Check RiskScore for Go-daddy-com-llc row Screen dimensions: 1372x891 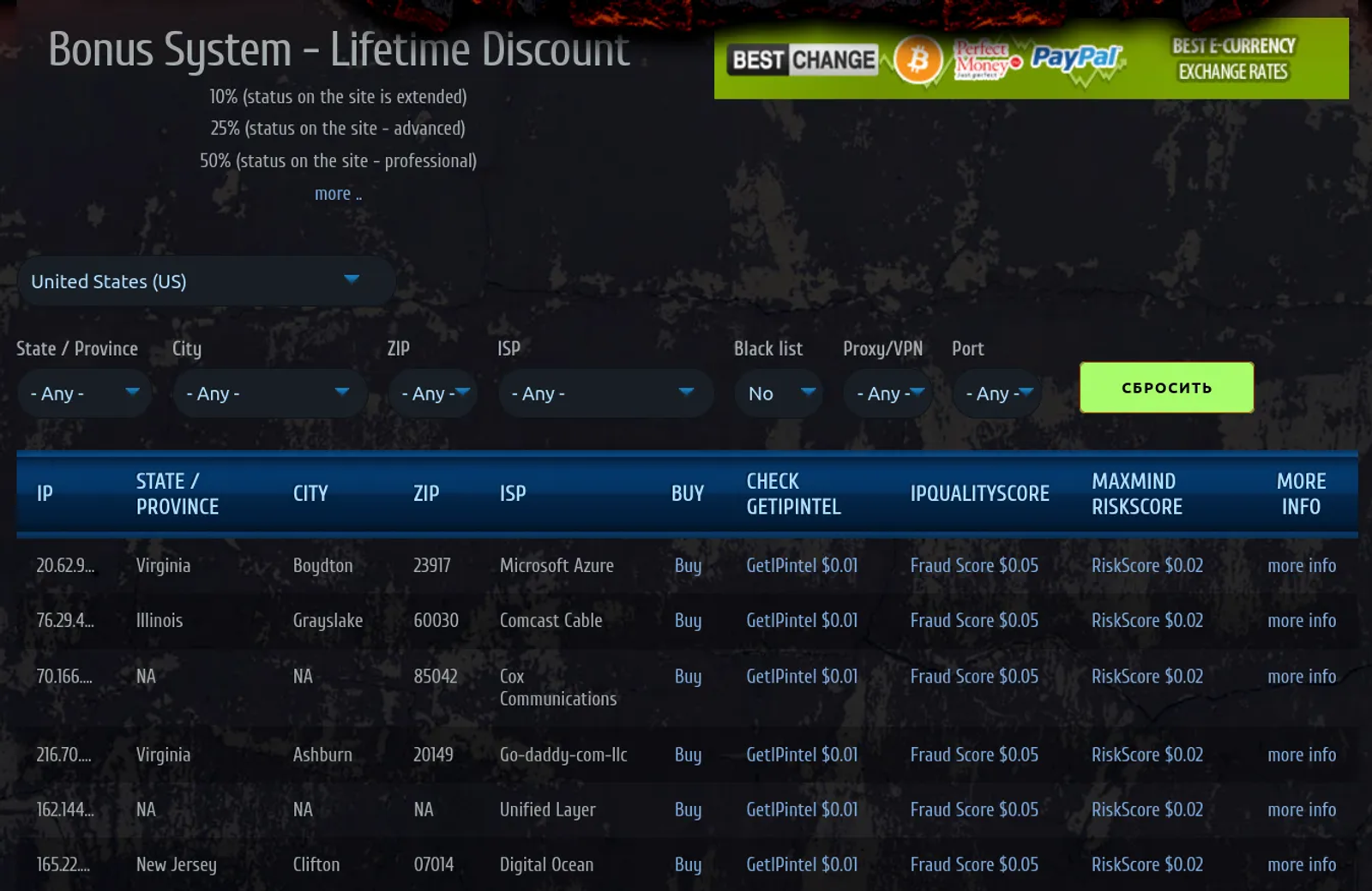(x=1147, y=756)
